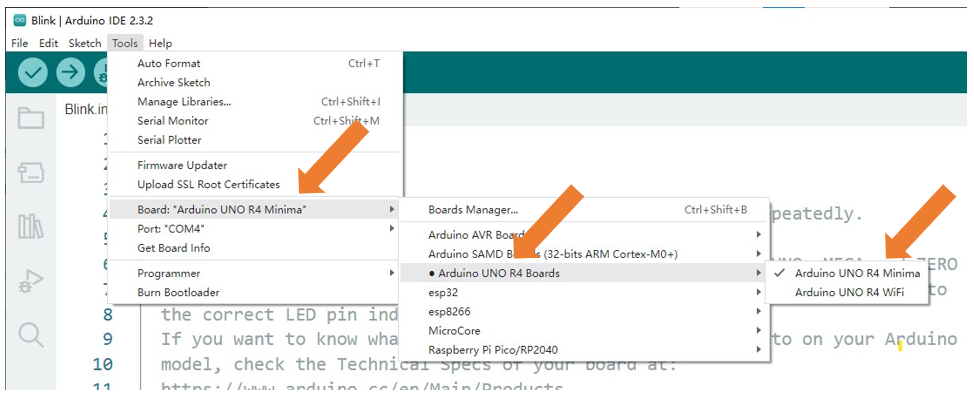Expand Arduino SAMD Boards submenu
974x398 pixels.
pyautogui.click(x=584, y=254)
